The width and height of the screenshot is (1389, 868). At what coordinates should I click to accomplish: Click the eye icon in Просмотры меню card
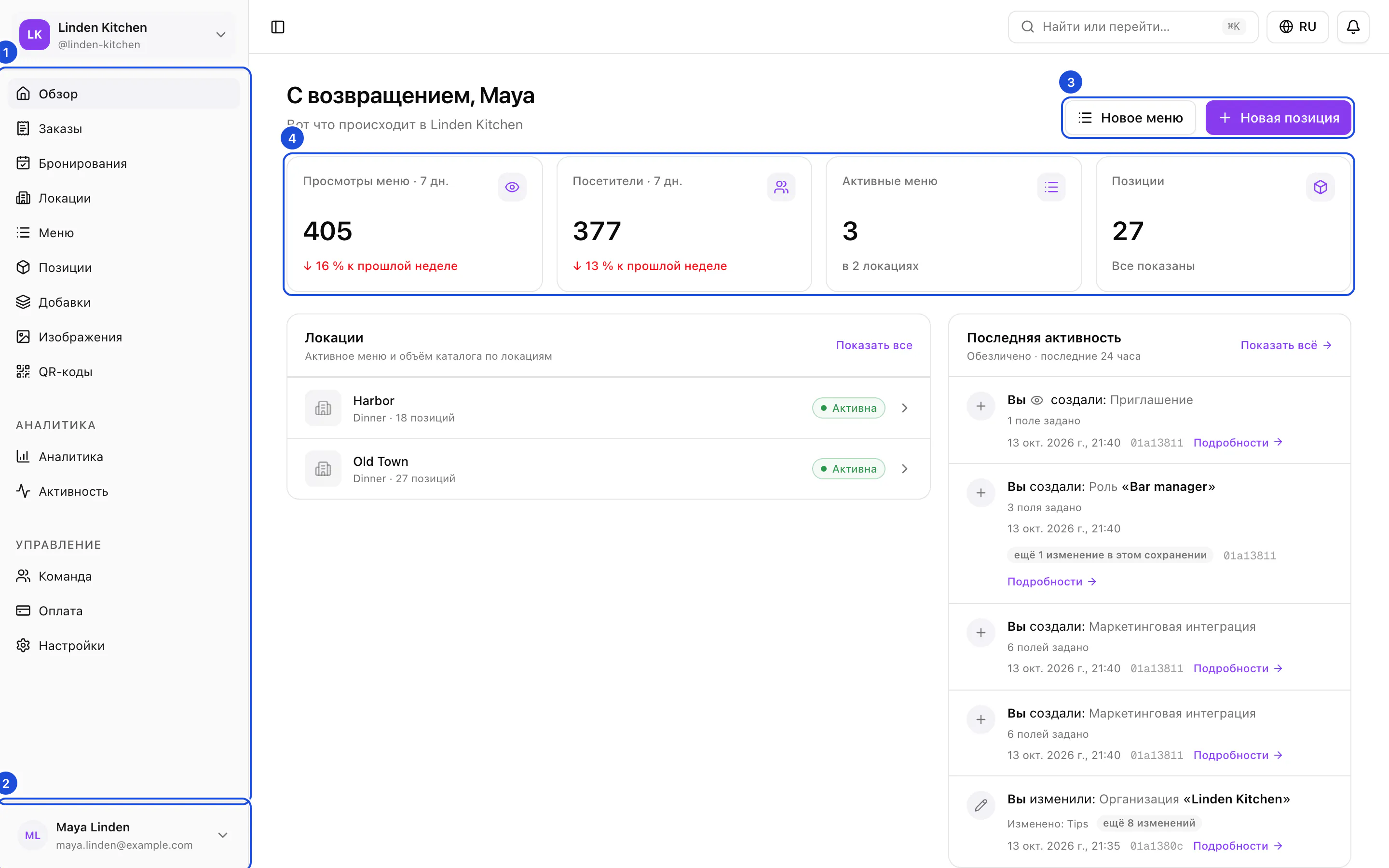click(x=512, y=187)
